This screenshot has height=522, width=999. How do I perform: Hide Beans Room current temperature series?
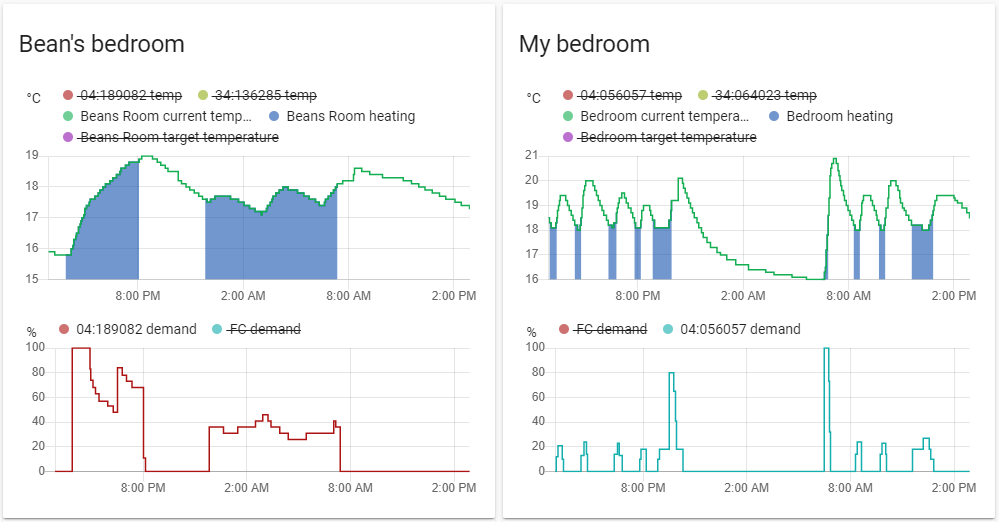click(165, 116)
